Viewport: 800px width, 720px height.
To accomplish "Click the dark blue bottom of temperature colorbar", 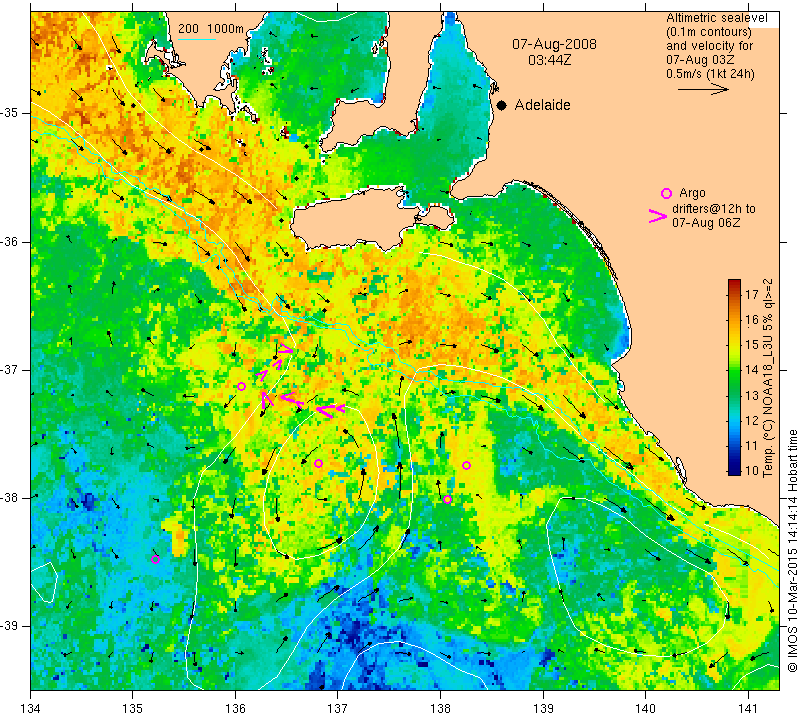I will point(734,470).
